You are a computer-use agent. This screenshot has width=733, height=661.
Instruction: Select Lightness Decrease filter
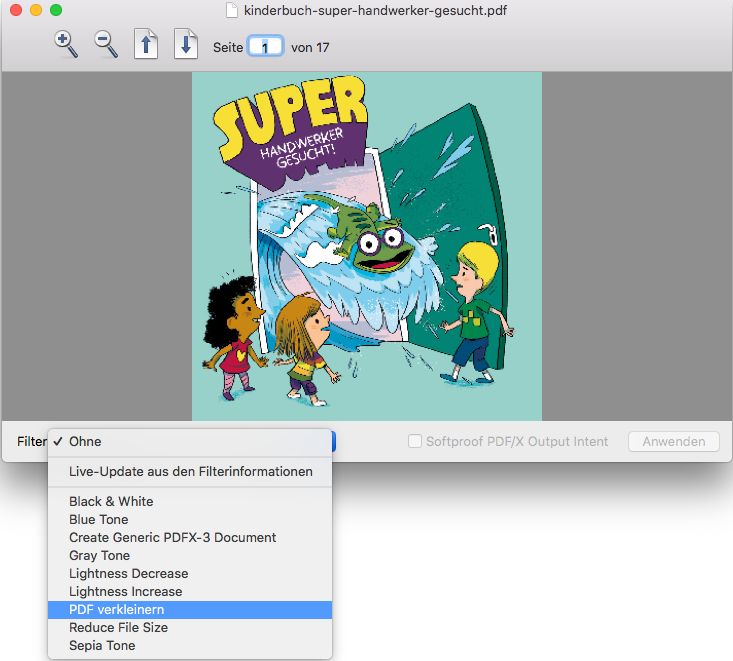tap(190, 574)
